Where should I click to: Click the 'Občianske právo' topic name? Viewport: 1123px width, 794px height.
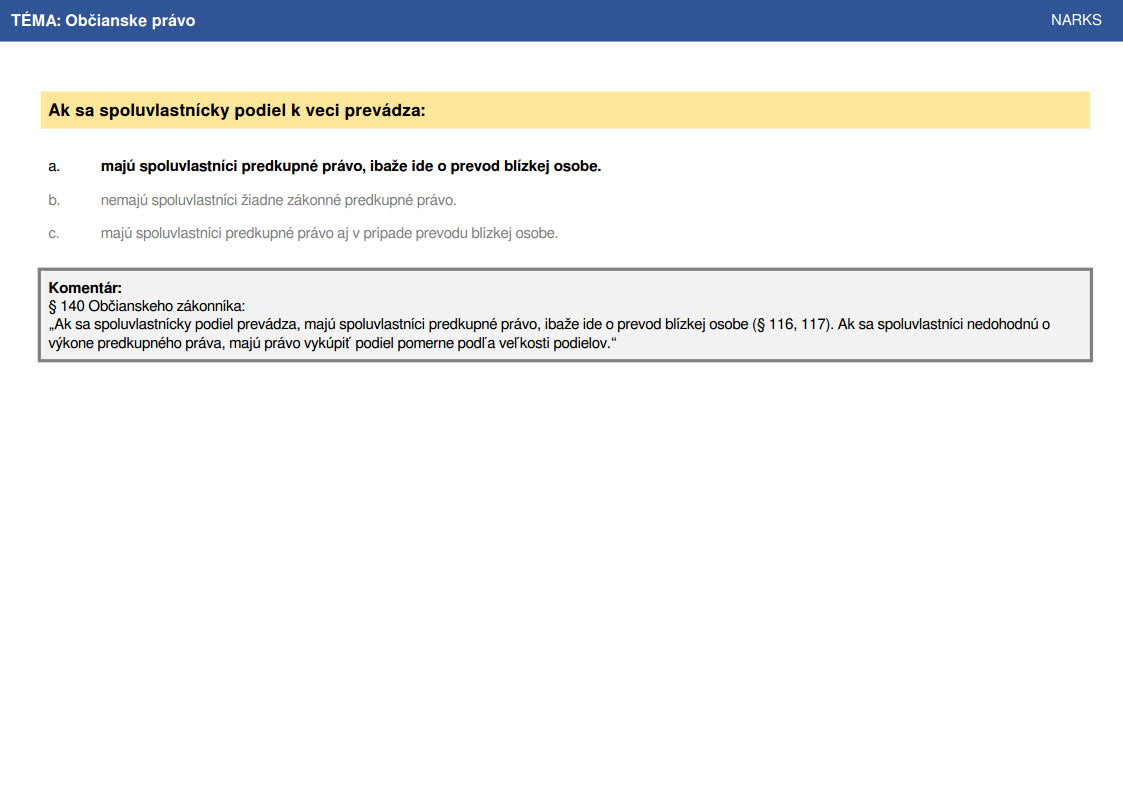(130, 20)
